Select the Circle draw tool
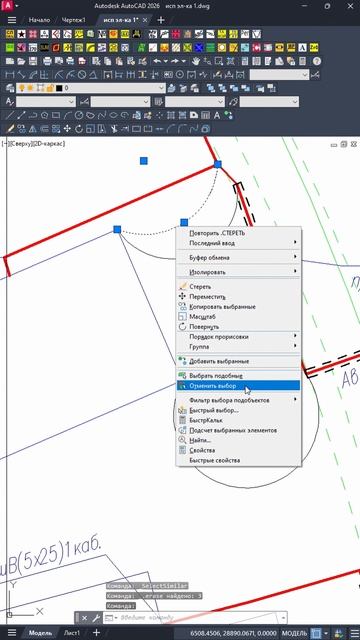 pyautogui.click(x=79, y=116)
